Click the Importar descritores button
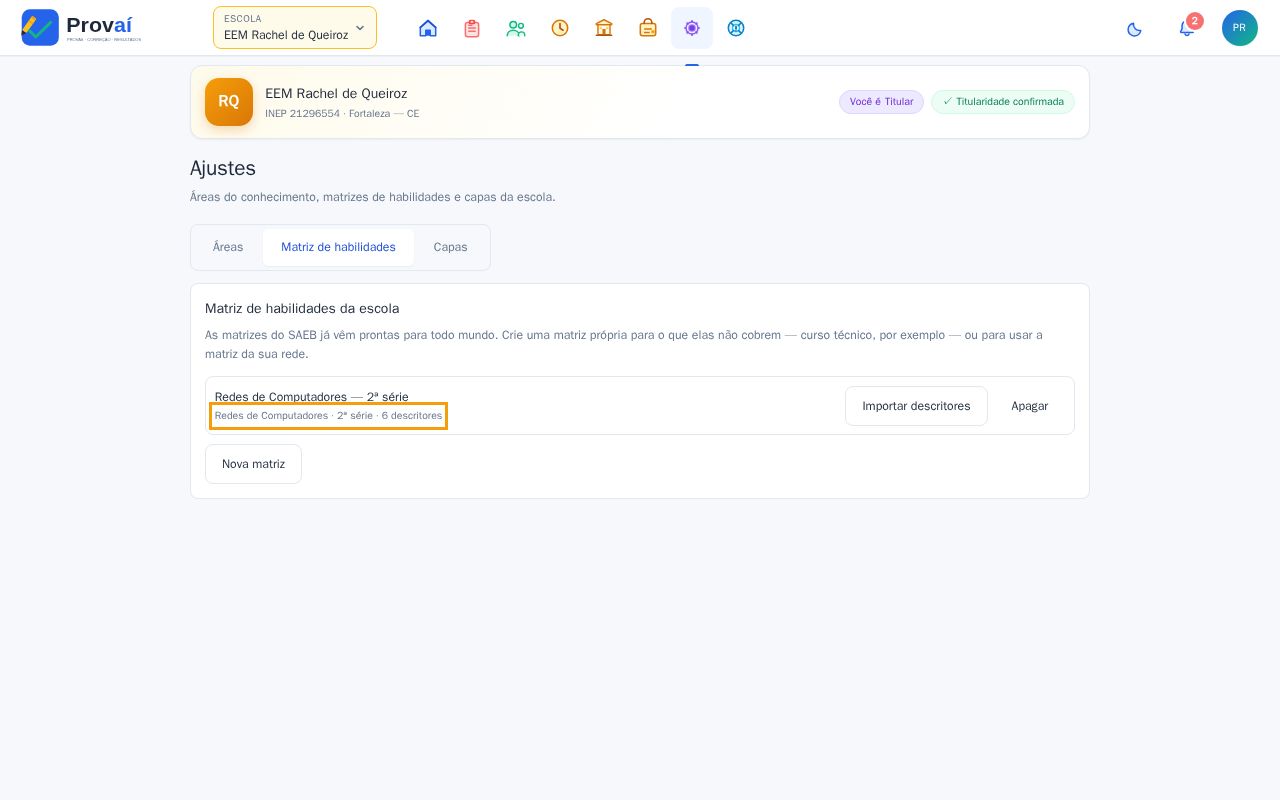Viewport: 1280px width, 800px height. click(916, 406)
